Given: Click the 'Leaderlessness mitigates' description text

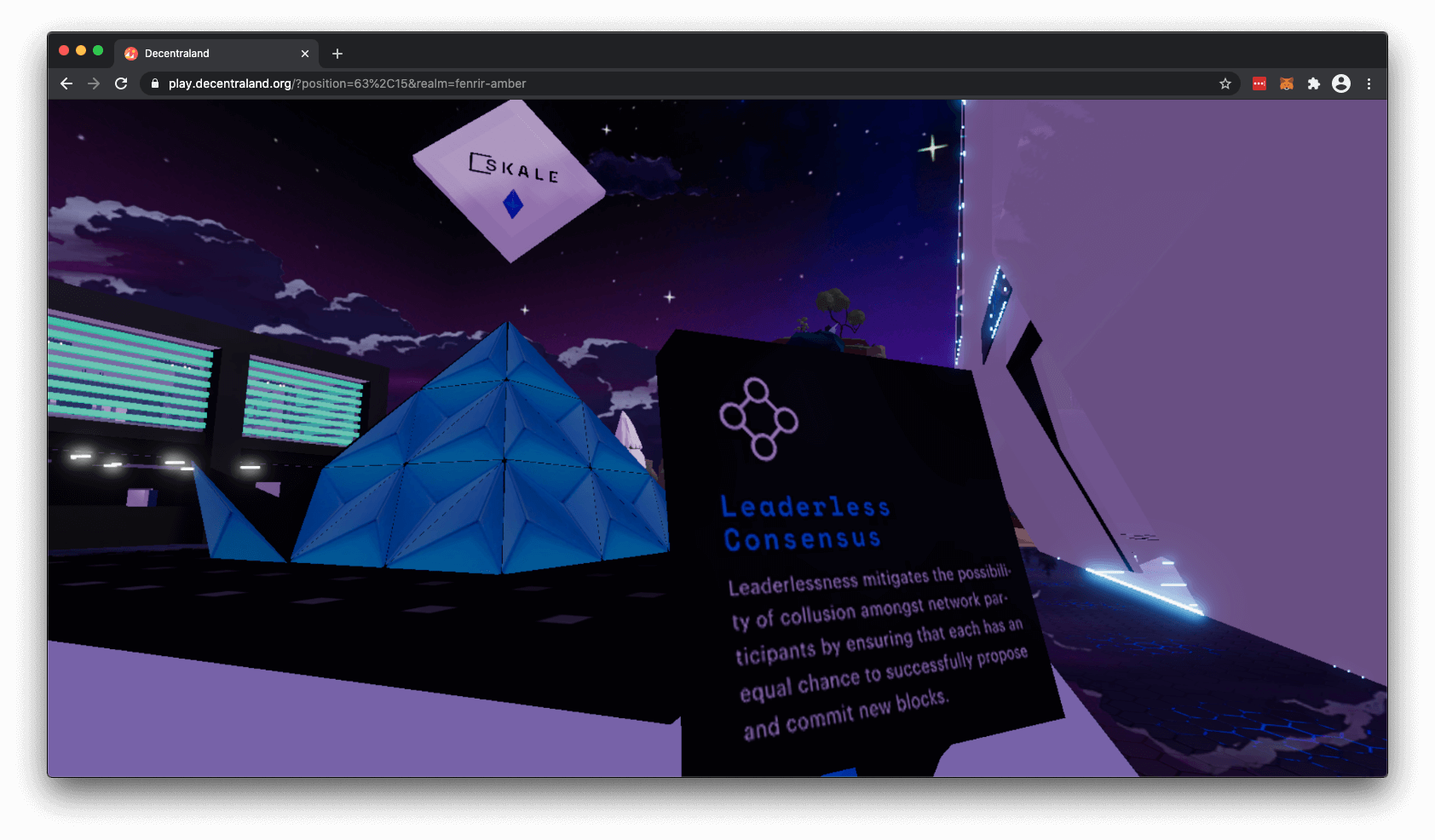Looking at the screenshot, I should click(878, 652).
